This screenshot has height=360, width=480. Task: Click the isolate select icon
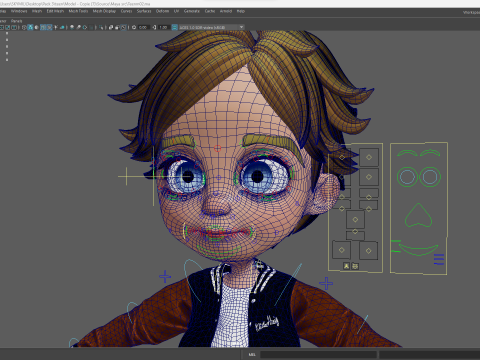coord(101,27)
